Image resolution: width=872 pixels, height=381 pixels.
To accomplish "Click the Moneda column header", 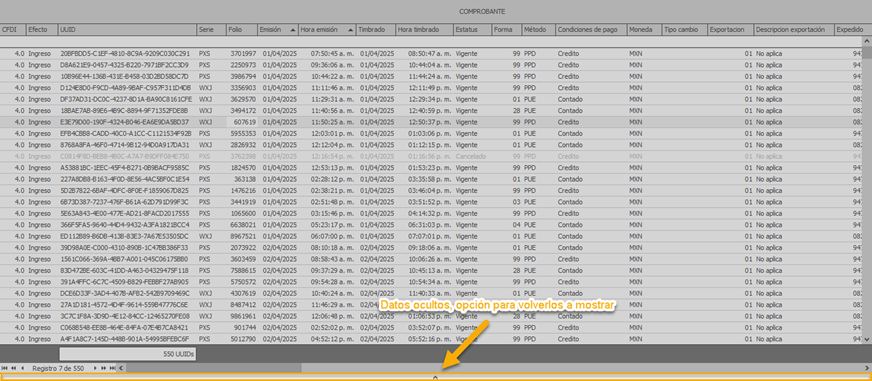I will [644, 29].
